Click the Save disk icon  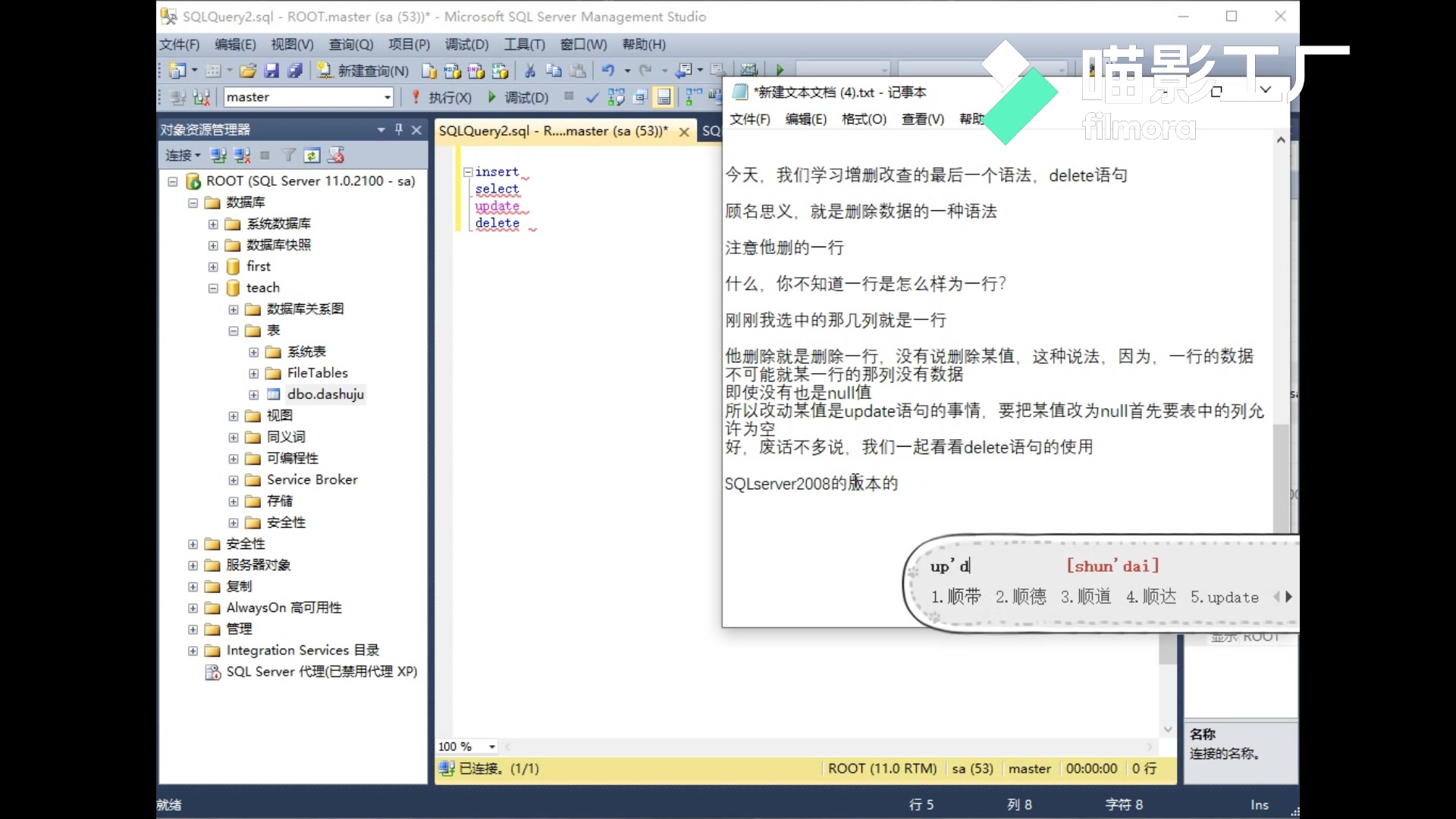point(271,71)
